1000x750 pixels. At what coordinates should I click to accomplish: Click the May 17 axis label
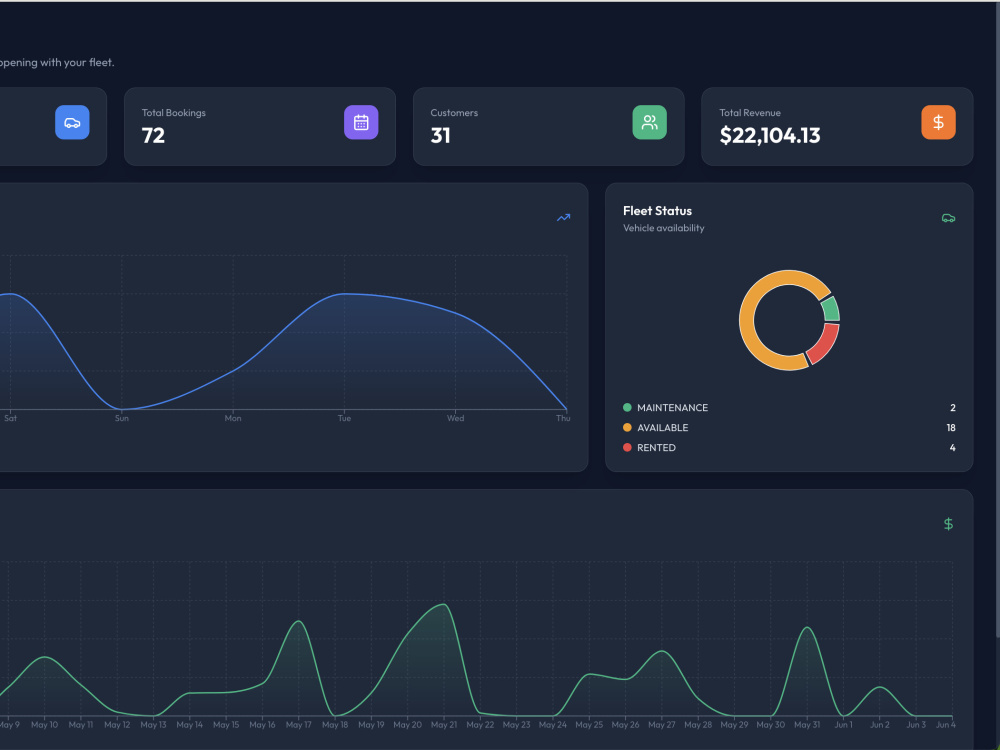[298, 724]
